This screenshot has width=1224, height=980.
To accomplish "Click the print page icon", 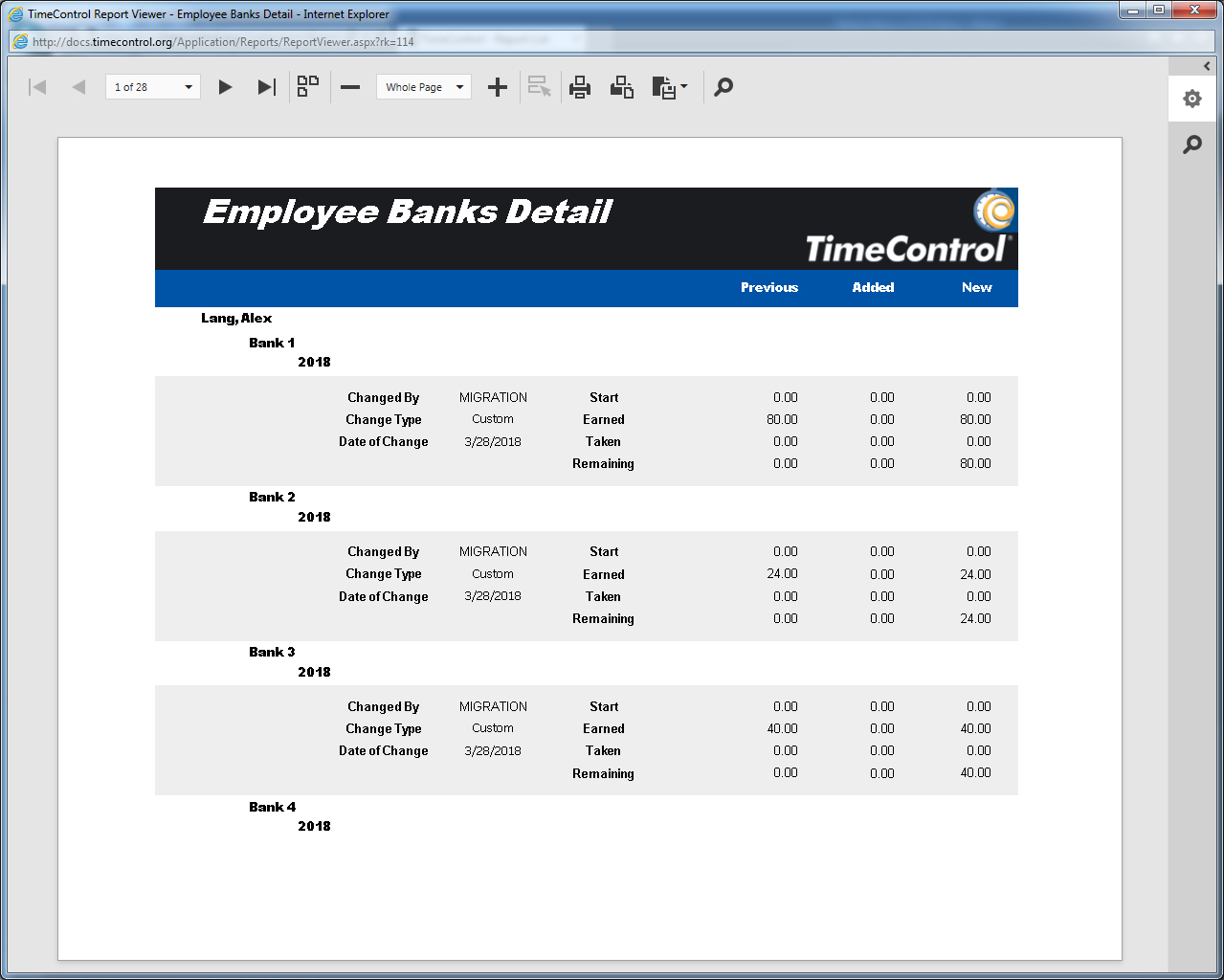I will (x=622, y=87).
